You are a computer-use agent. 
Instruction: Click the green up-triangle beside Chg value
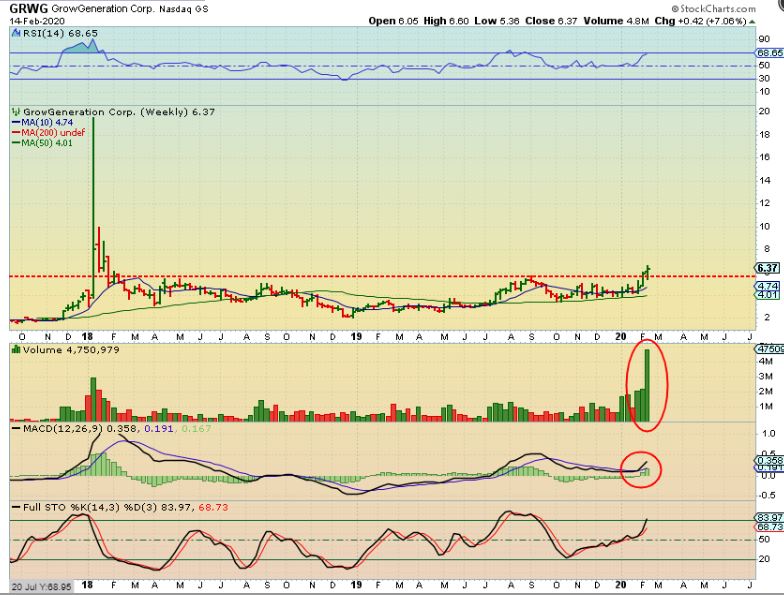(x=752, y=22)
